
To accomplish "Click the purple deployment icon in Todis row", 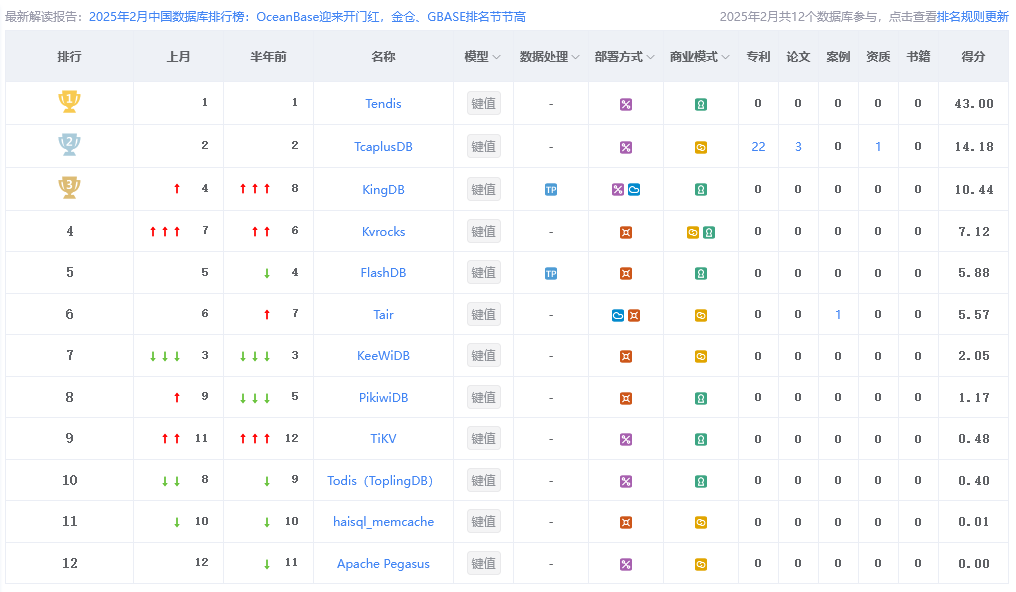I will [x=626, y=482].
